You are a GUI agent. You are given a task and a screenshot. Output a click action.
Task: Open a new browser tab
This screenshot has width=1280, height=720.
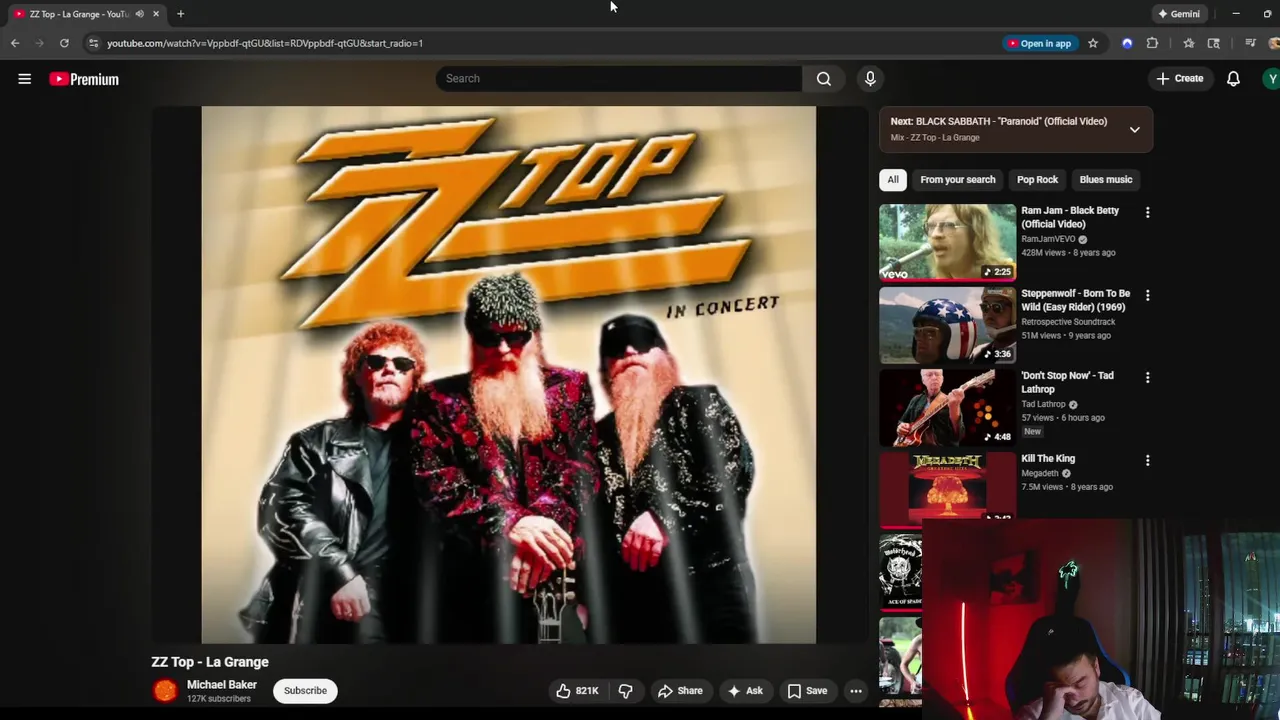pyautogui.click(x=180, y=14)
